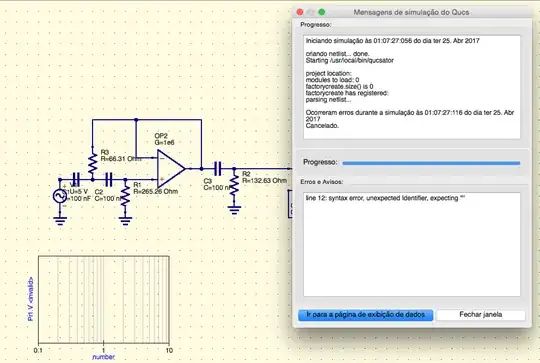540x363 pixels.
Task: Select the AC voltage source symbol
Action: point(60,196)
